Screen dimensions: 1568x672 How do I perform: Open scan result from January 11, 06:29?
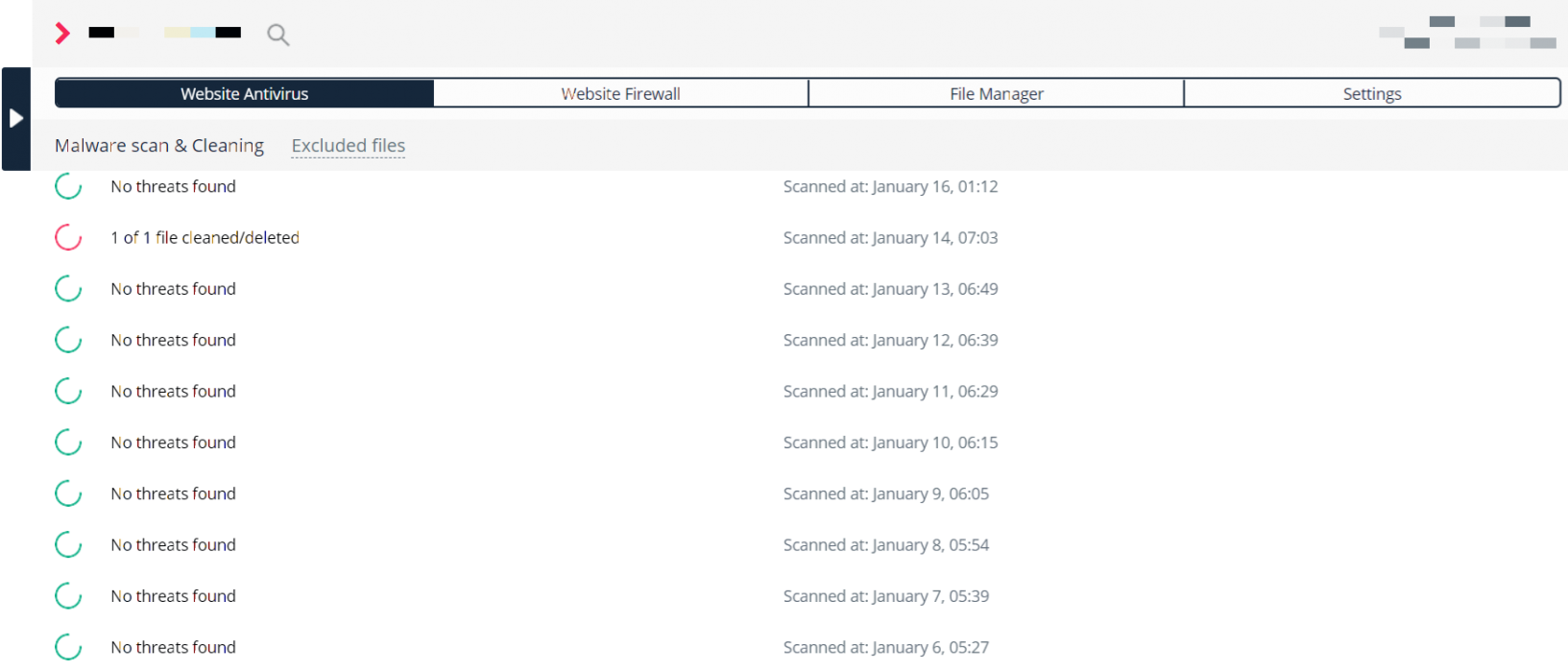pyautogui.click(x=890, y=392)
